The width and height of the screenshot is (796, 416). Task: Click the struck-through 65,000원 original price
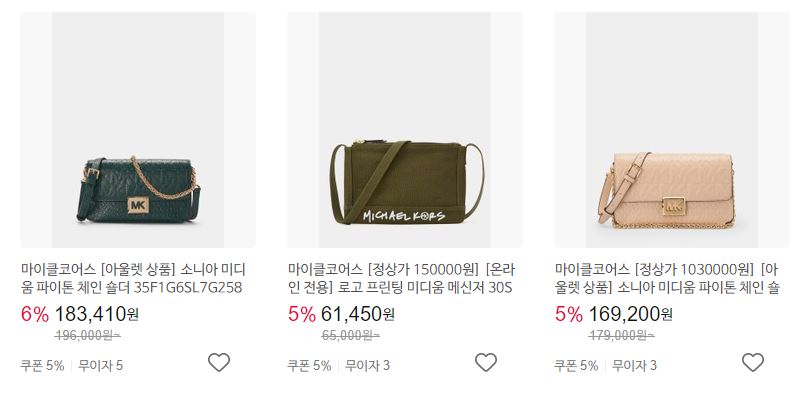point(350,335)
